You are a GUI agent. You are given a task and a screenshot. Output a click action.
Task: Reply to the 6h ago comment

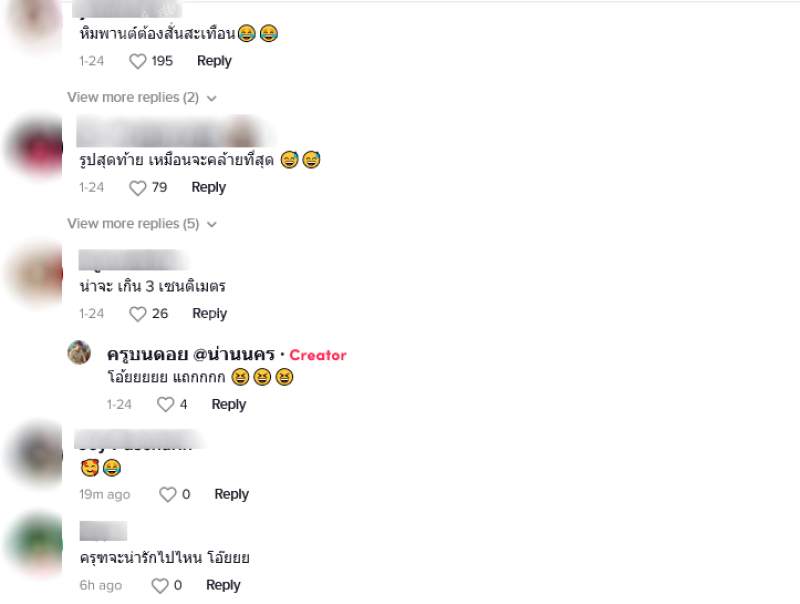223,585
